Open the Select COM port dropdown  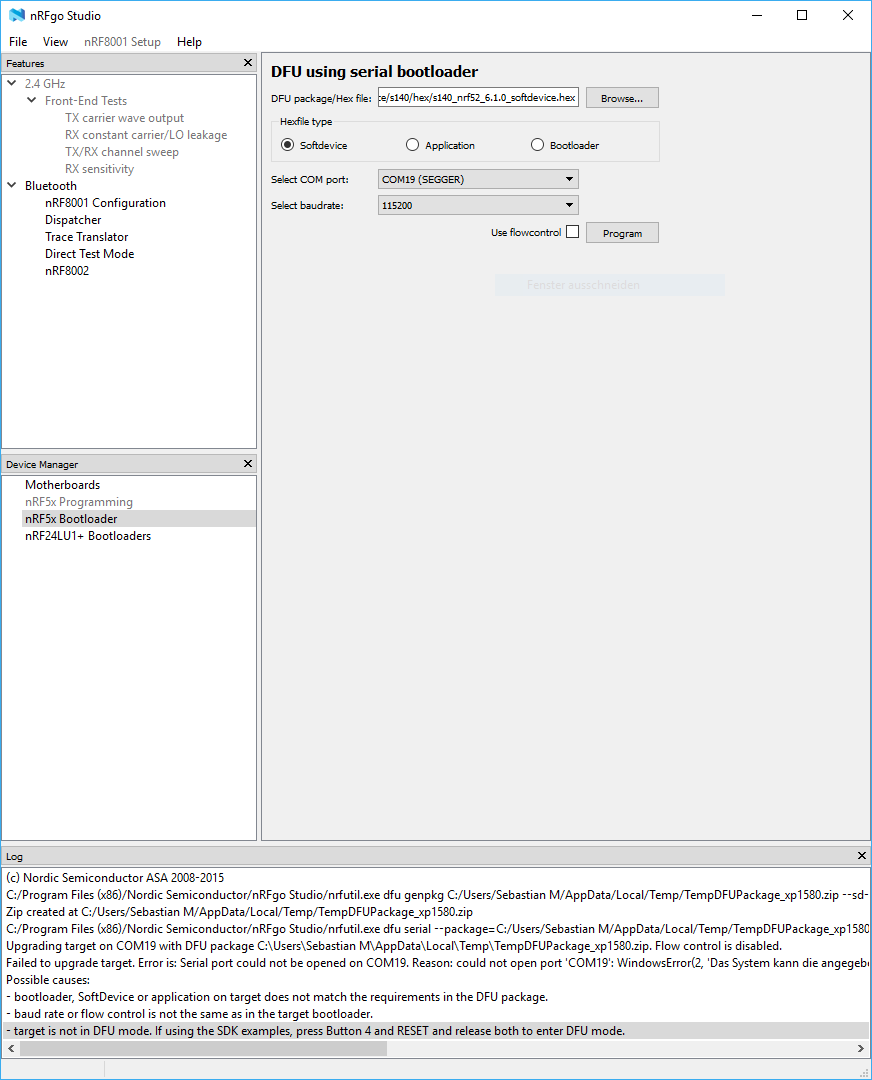pos(478,179)
